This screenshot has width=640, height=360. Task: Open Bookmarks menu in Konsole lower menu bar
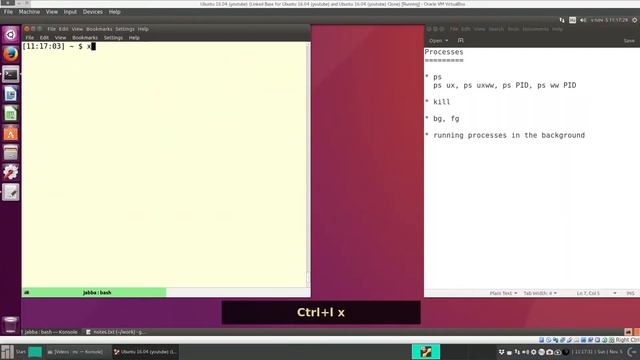(x=85, y=38)
